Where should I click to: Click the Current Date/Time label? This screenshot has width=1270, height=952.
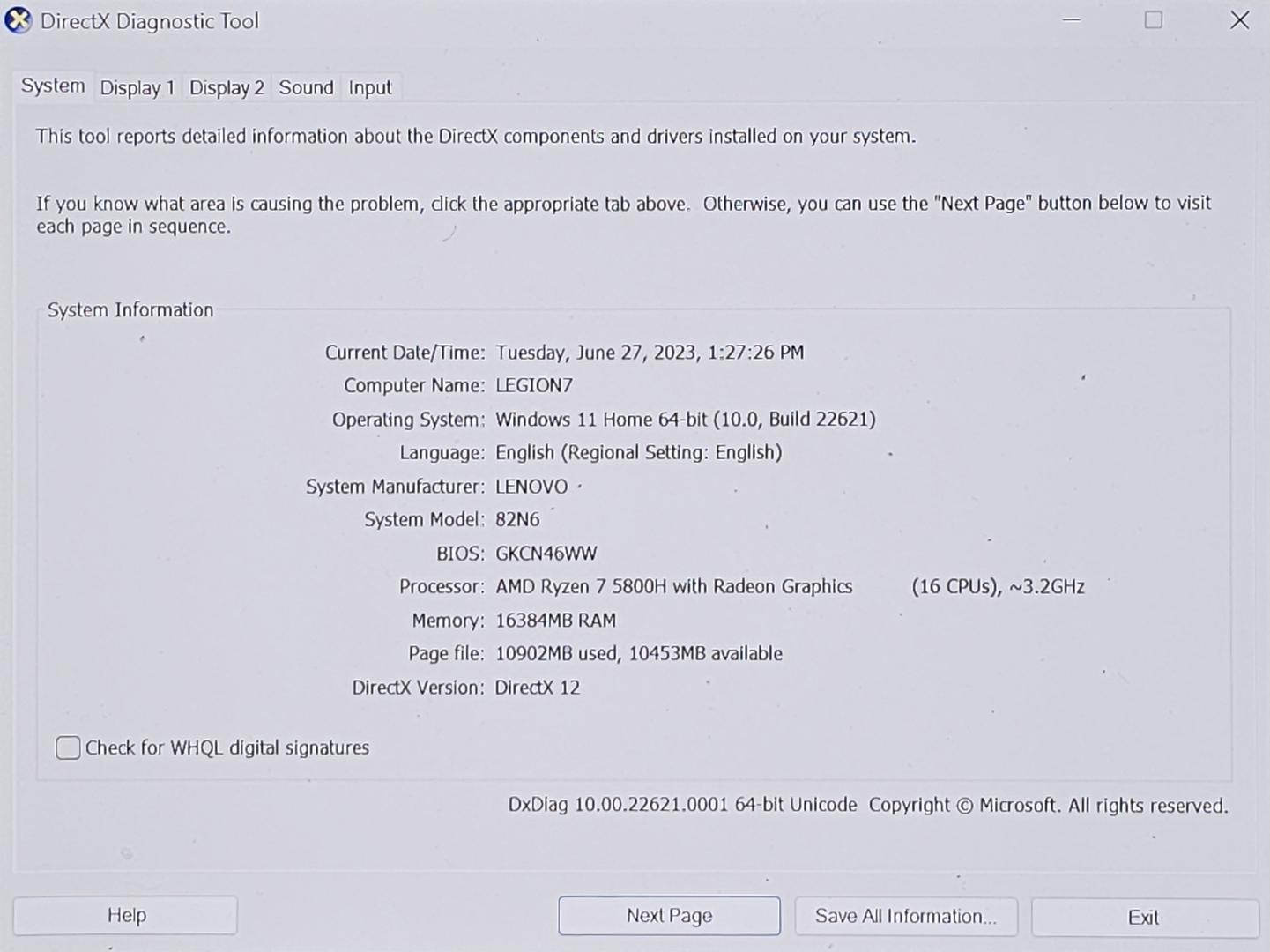405,353
